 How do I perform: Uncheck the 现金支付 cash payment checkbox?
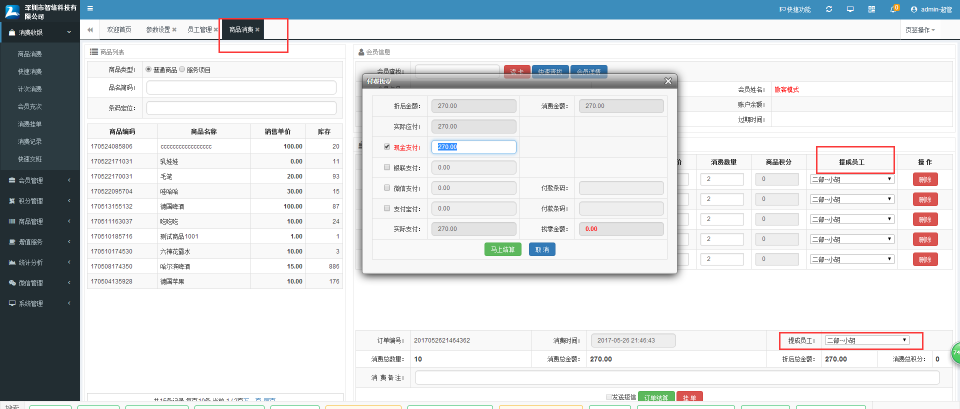point(388,146)
